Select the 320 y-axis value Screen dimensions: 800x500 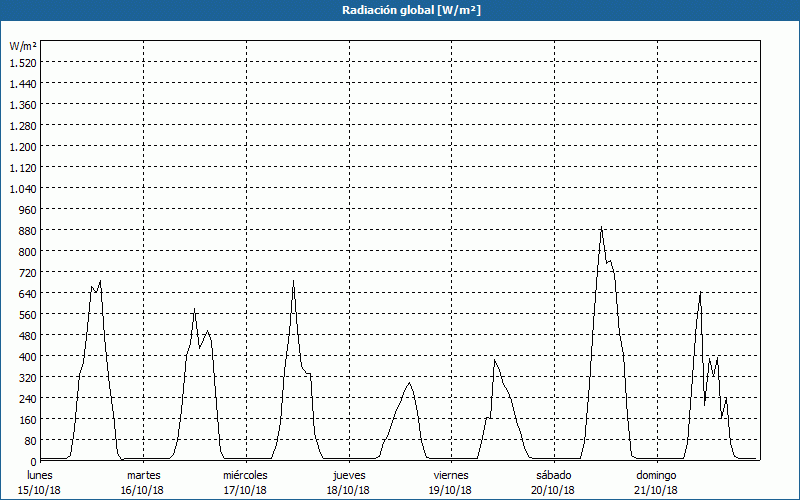pos(28,378)
